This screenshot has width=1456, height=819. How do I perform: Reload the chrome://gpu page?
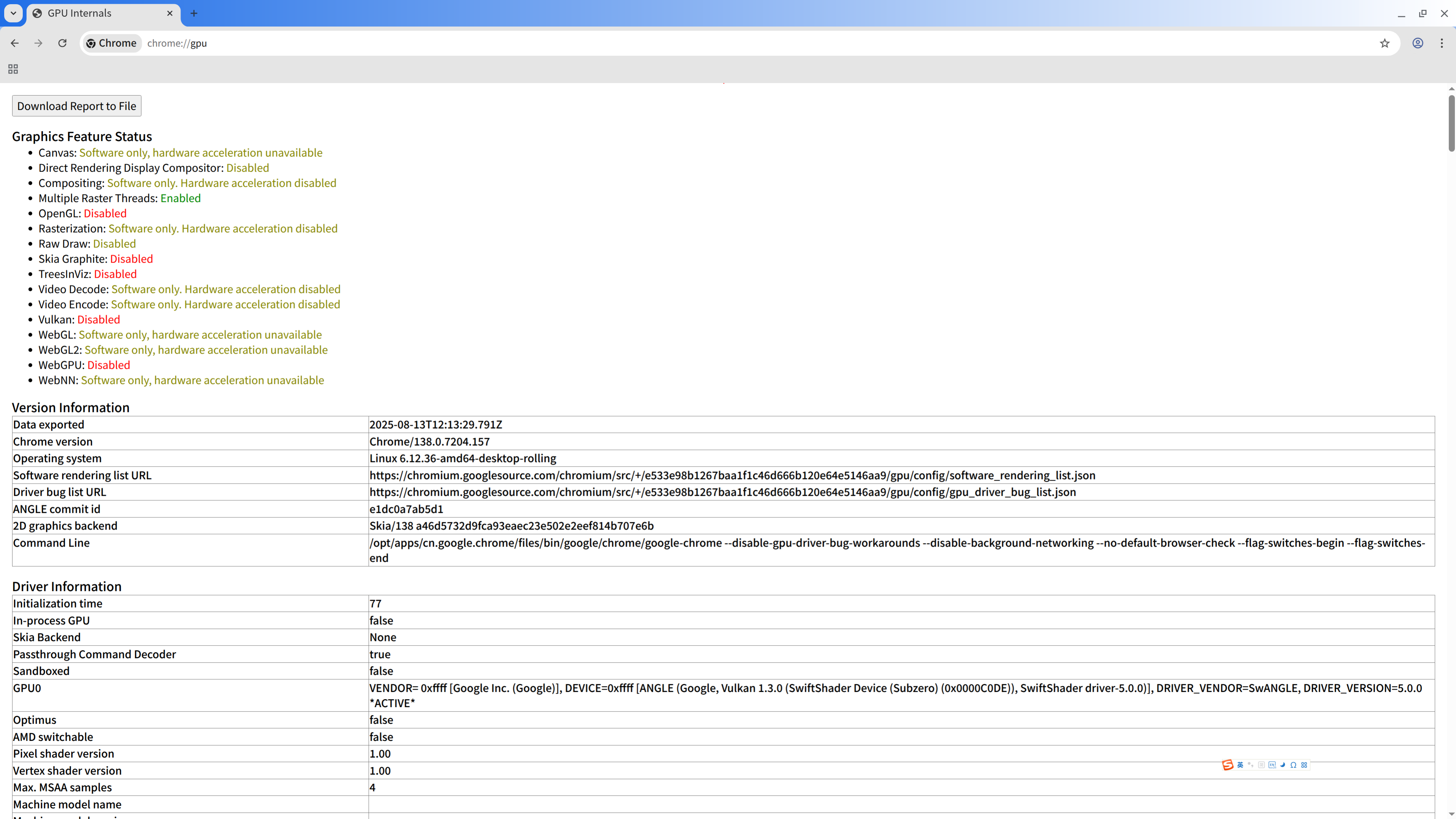tap(62, 43)
